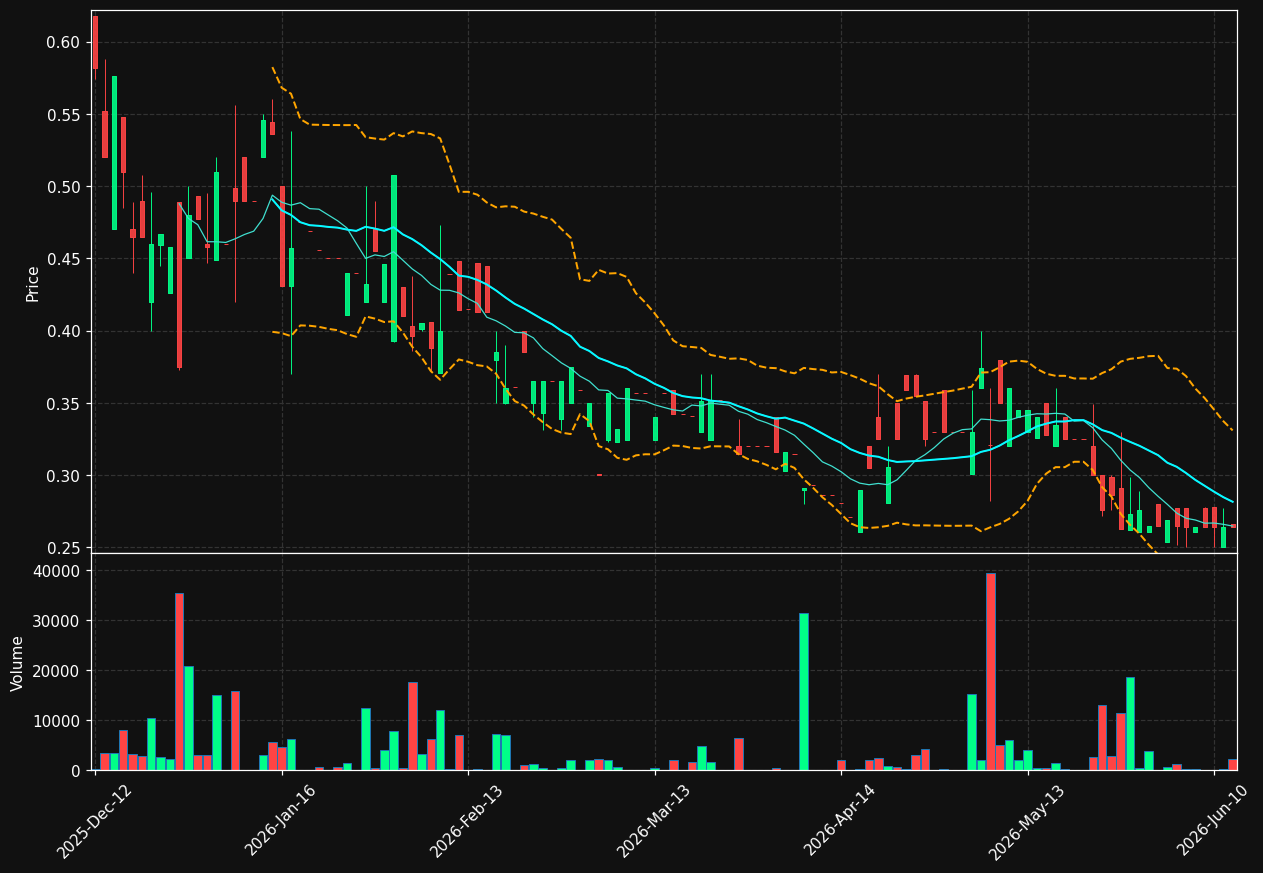Screen dimensions: 1263x873
Task: Click the tall green candlestick reaching 0.51 in early February
Action: [x=393, y=258]
